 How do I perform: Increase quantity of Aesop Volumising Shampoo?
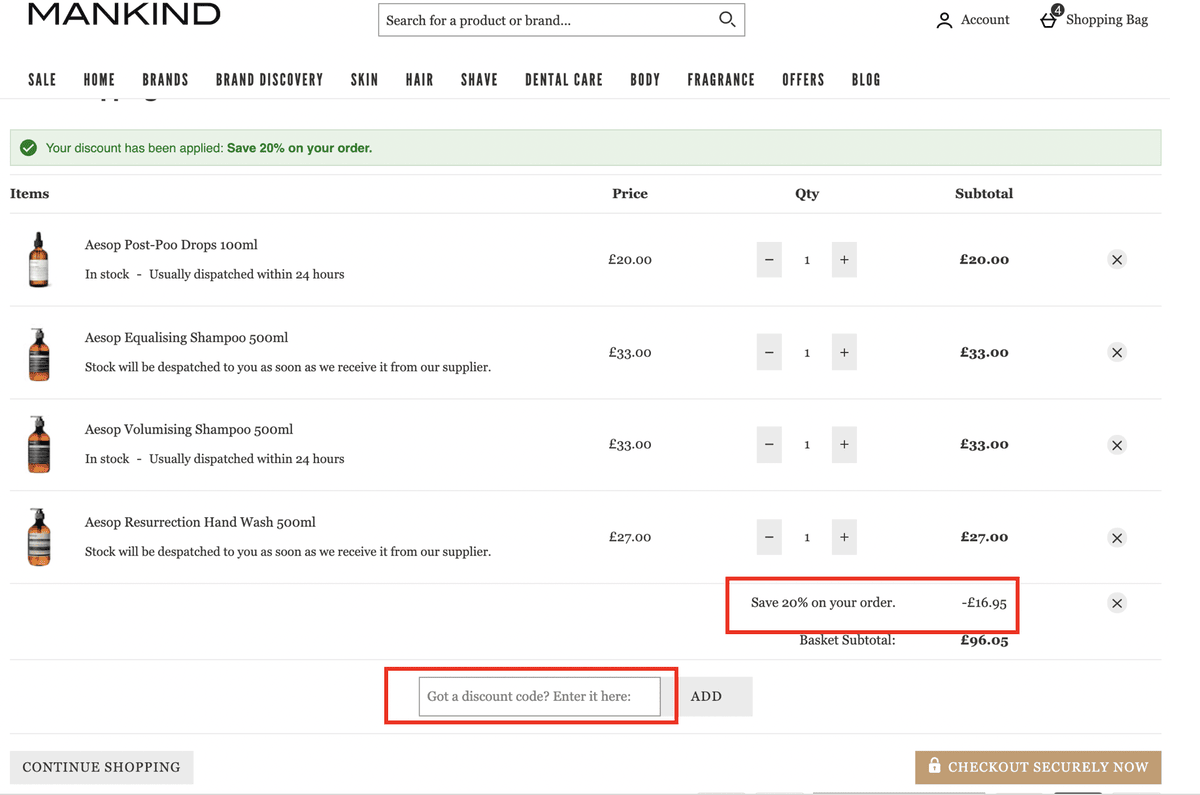[844, 445]
